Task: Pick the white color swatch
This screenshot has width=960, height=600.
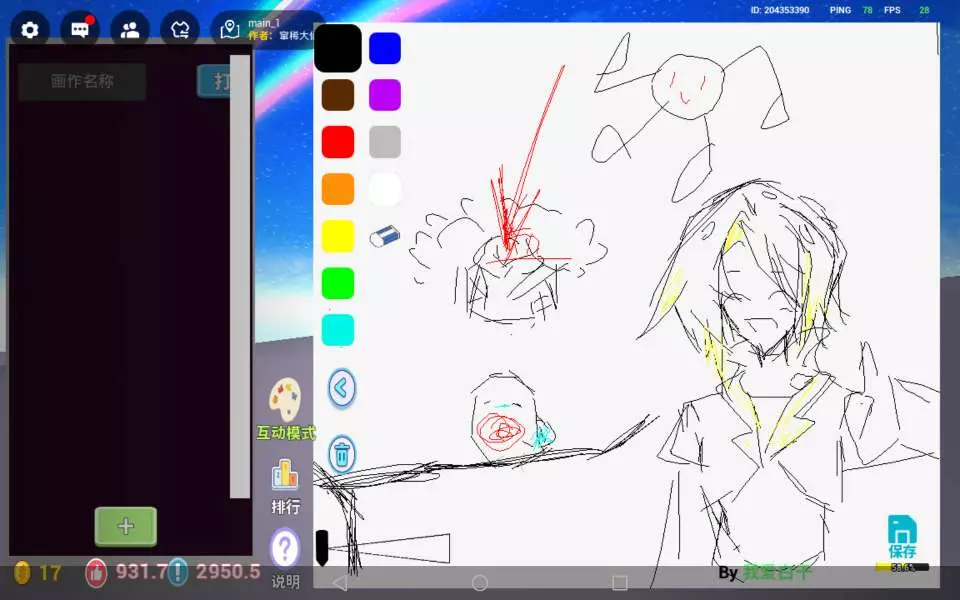Action: [x=385, y=189]
